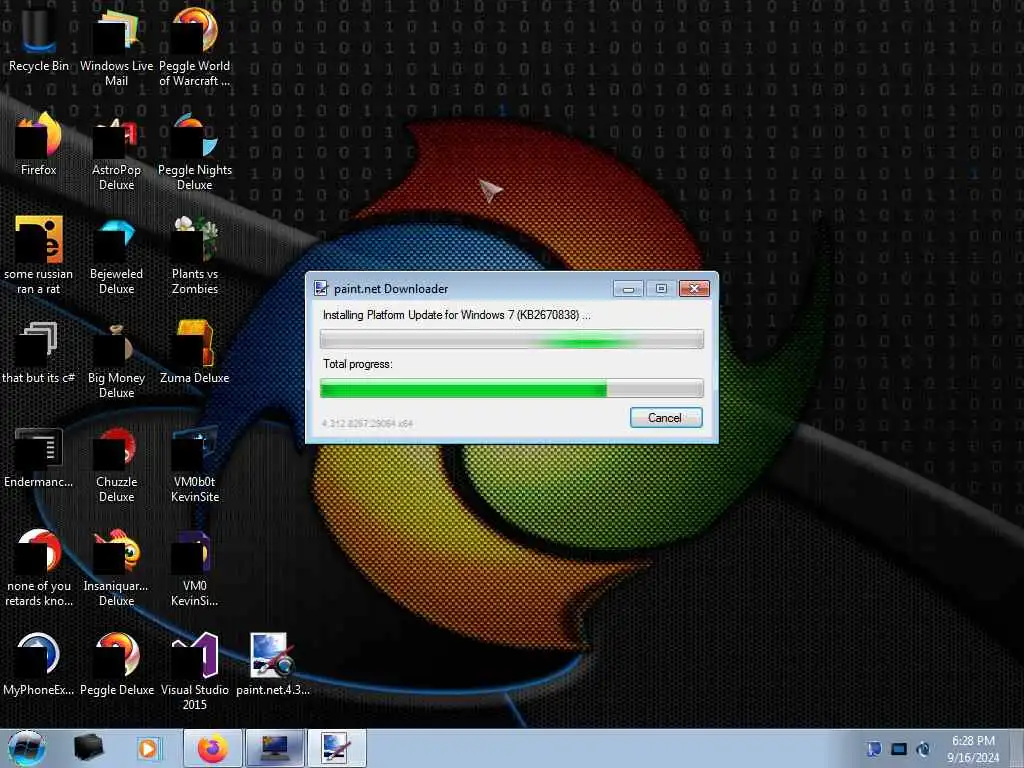Select the paint.net.4.3... installer file icon
Viewport: 1024px width, 768px height.
[272, 664]
